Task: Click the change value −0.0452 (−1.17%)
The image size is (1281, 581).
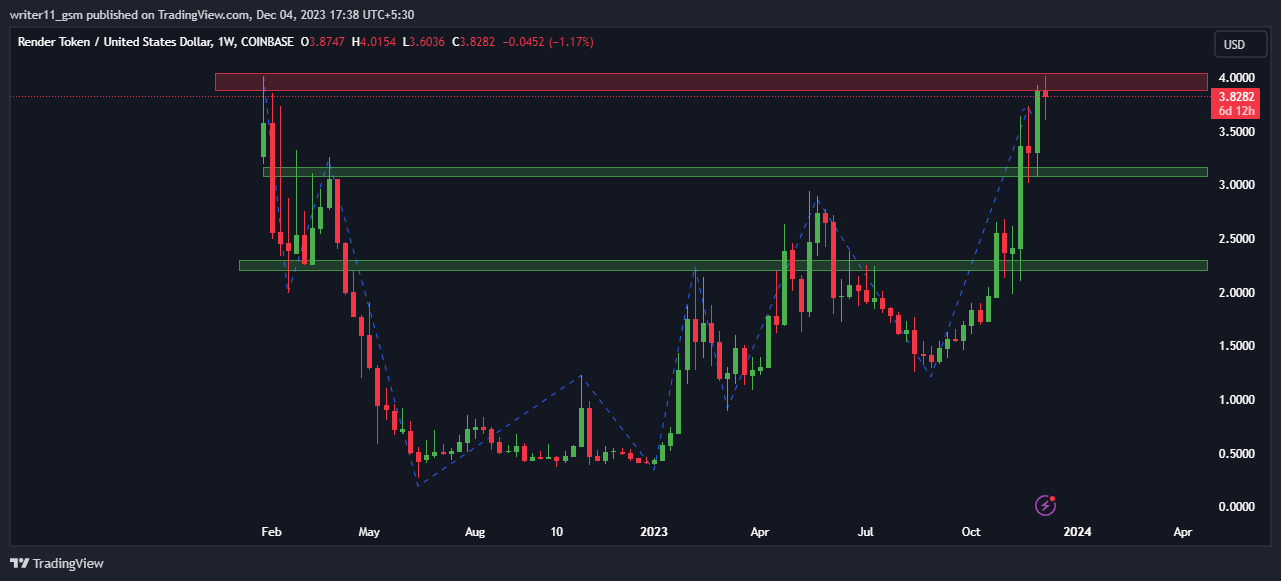Action: pyautogui.click(x=548, y=42)
